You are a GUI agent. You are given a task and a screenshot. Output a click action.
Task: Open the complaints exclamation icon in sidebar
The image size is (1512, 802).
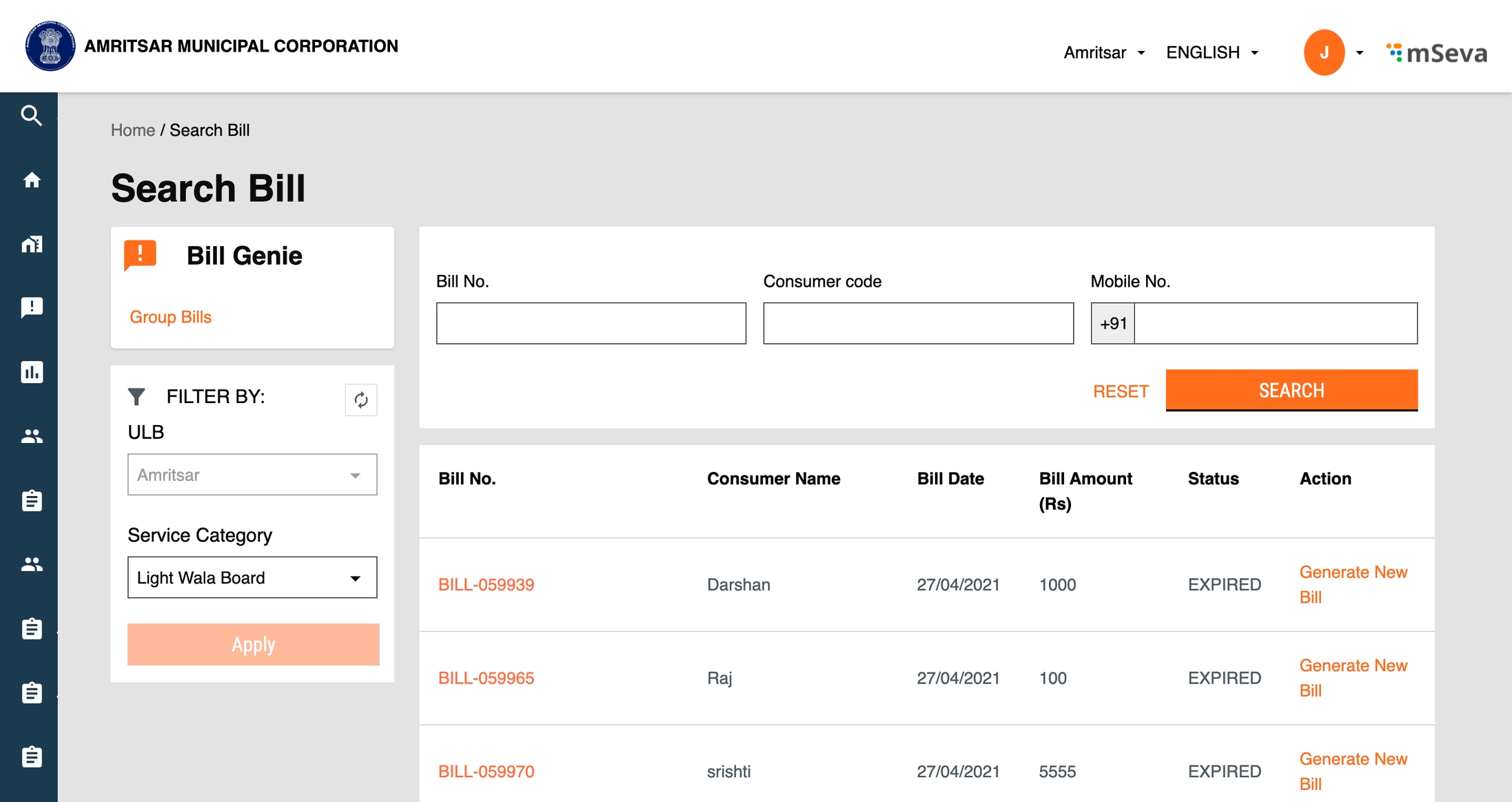click(x=31, y=307)
